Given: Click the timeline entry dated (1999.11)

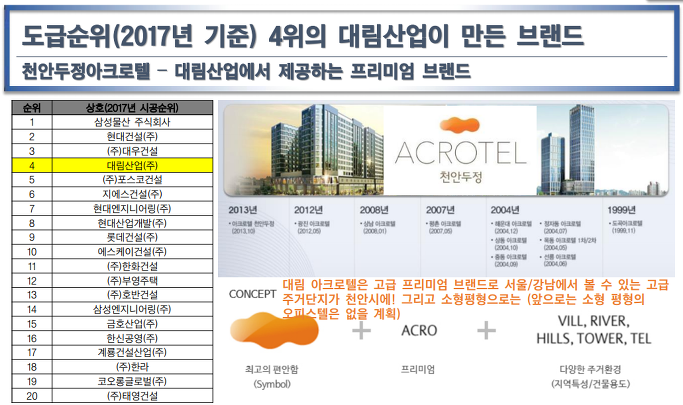Looking at the screenshot, I should (625, 227).
